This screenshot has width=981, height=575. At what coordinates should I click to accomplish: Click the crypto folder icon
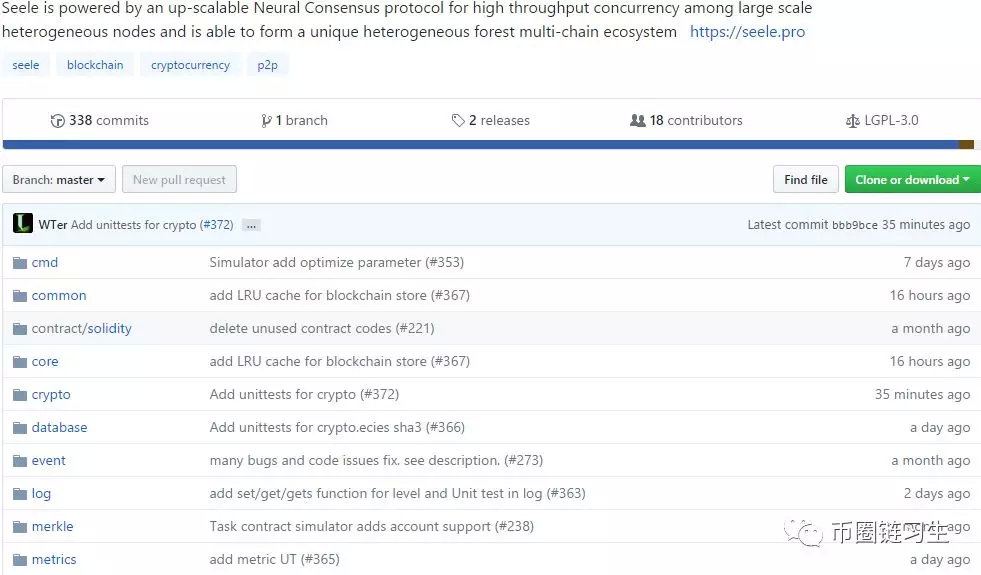20,395
